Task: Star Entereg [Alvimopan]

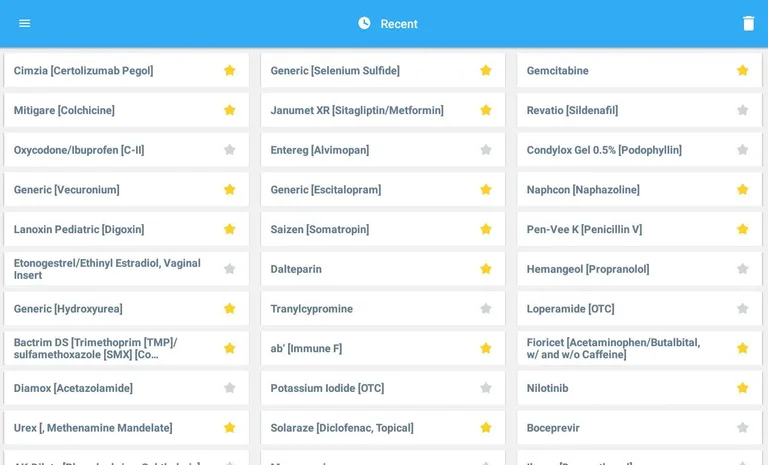Action: pos(485,150)
